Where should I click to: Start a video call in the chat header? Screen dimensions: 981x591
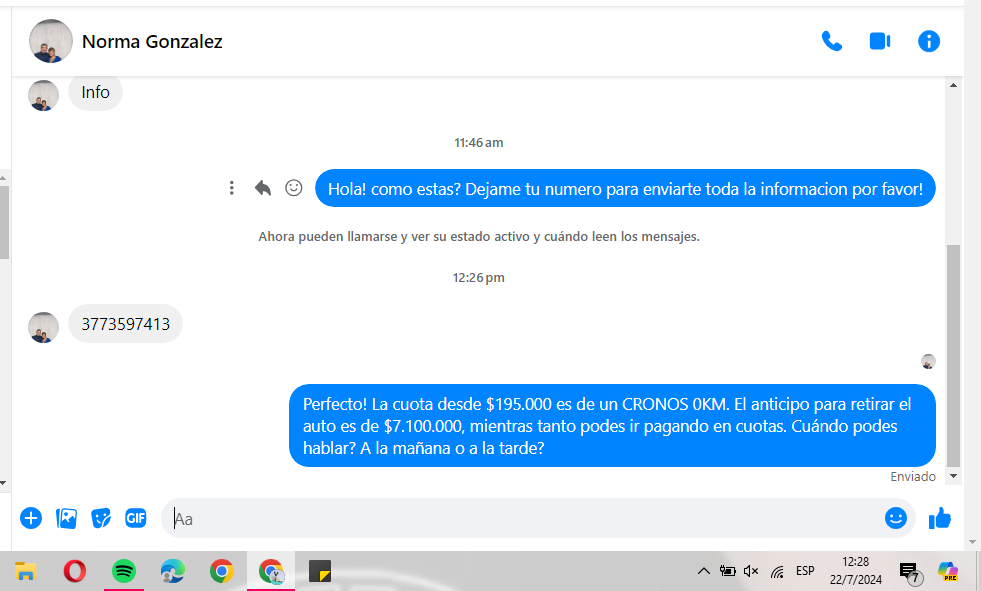[880, 41]
